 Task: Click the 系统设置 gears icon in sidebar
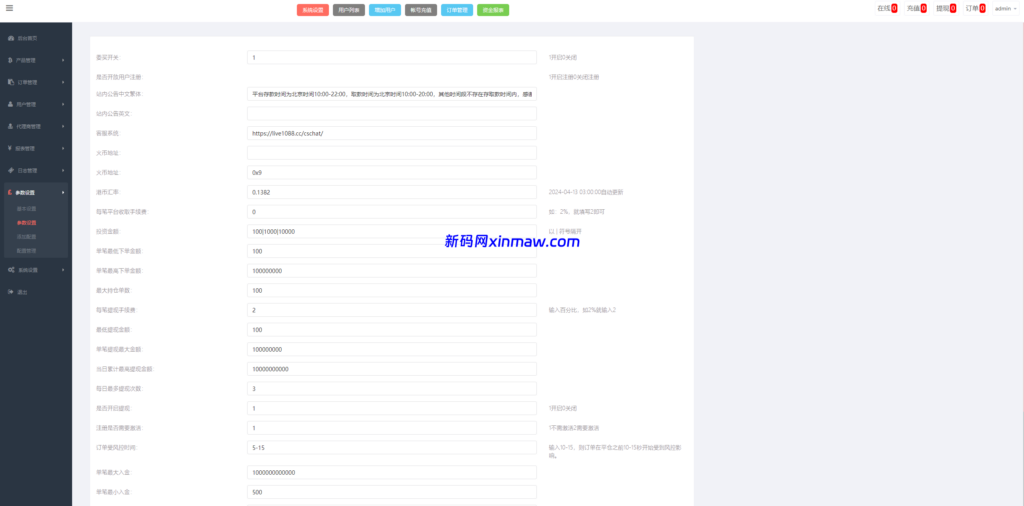click(10, 270)
